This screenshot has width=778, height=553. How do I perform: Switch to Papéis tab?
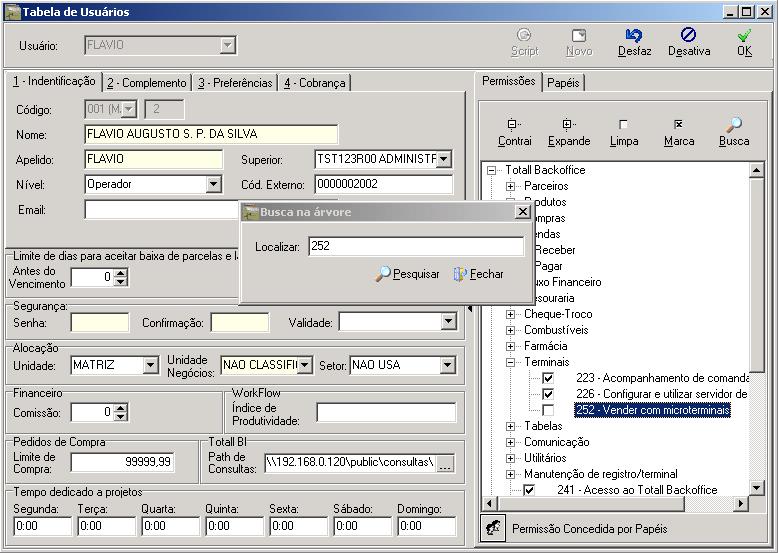click(x=563, y=83)
